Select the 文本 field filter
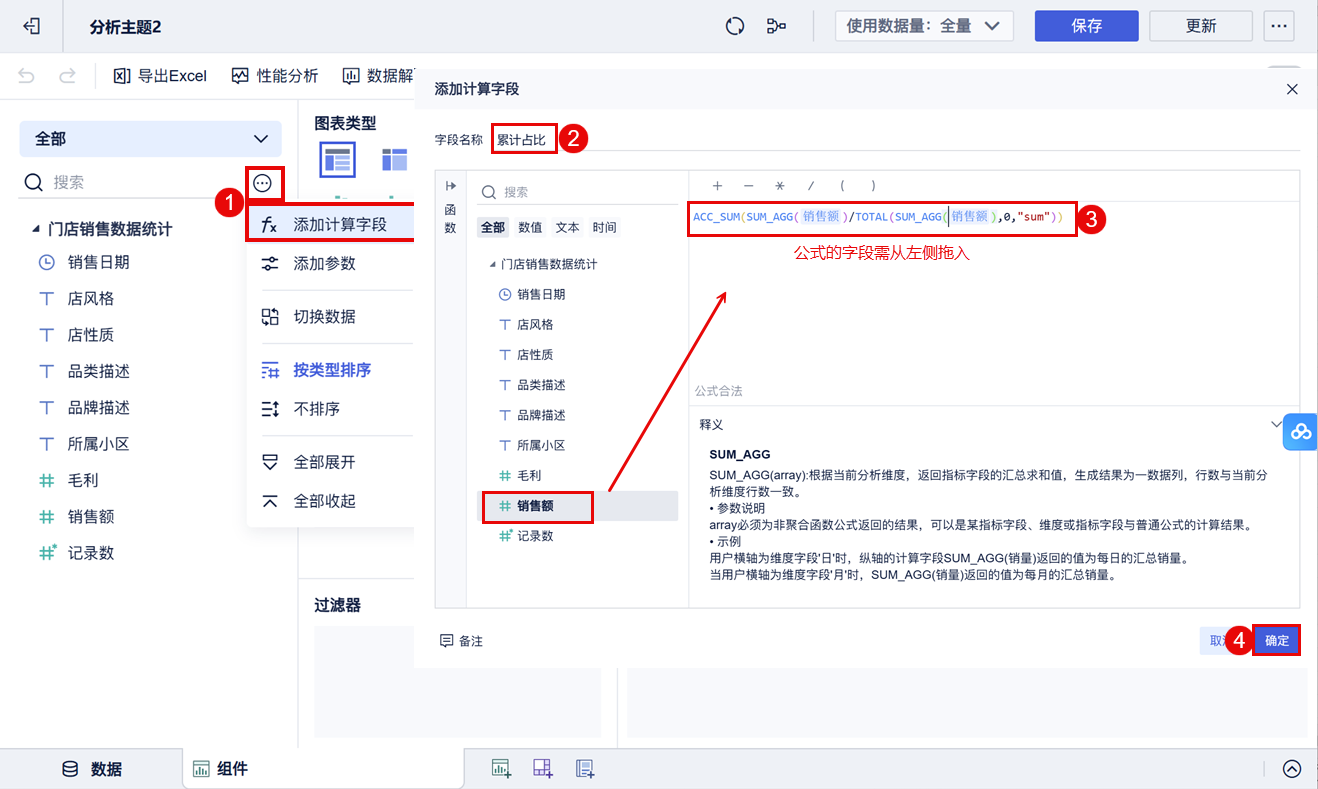Screen dimensions: 1318x789 [567, 227]
